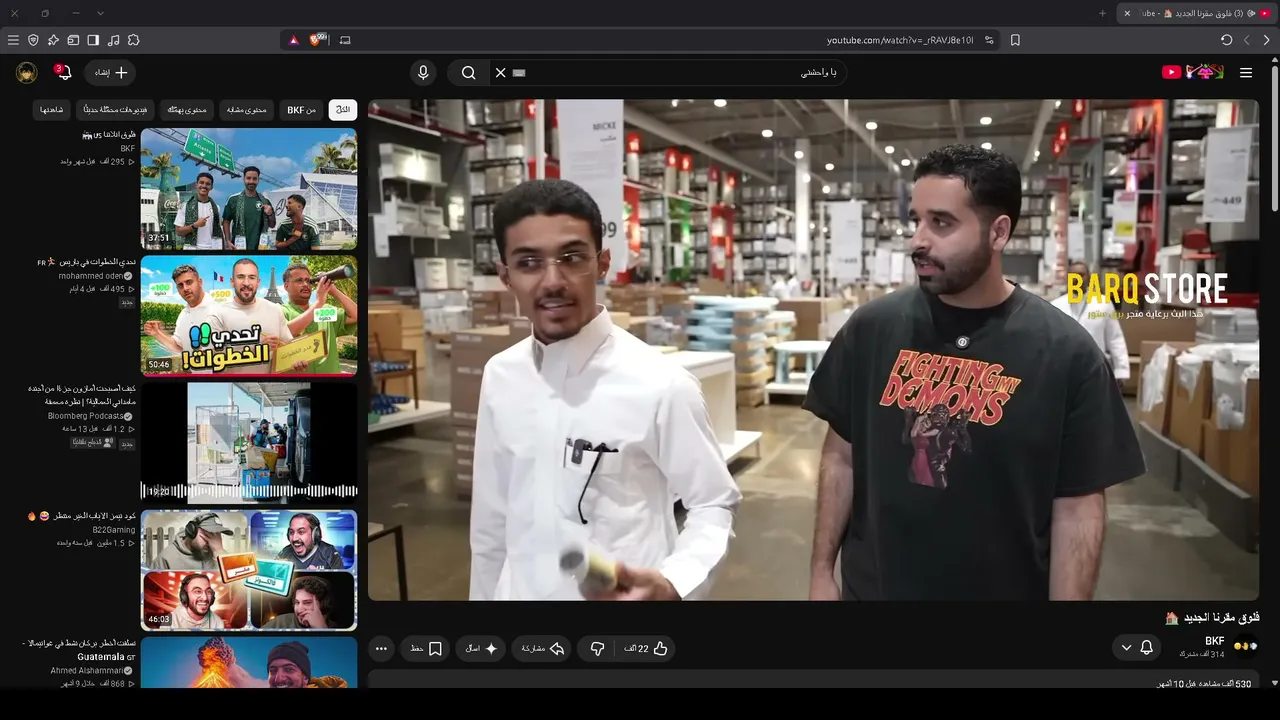Open the Bloomberg Podcasts video thumbnail
Screen dimensions: 1280x720
[249, 442]
